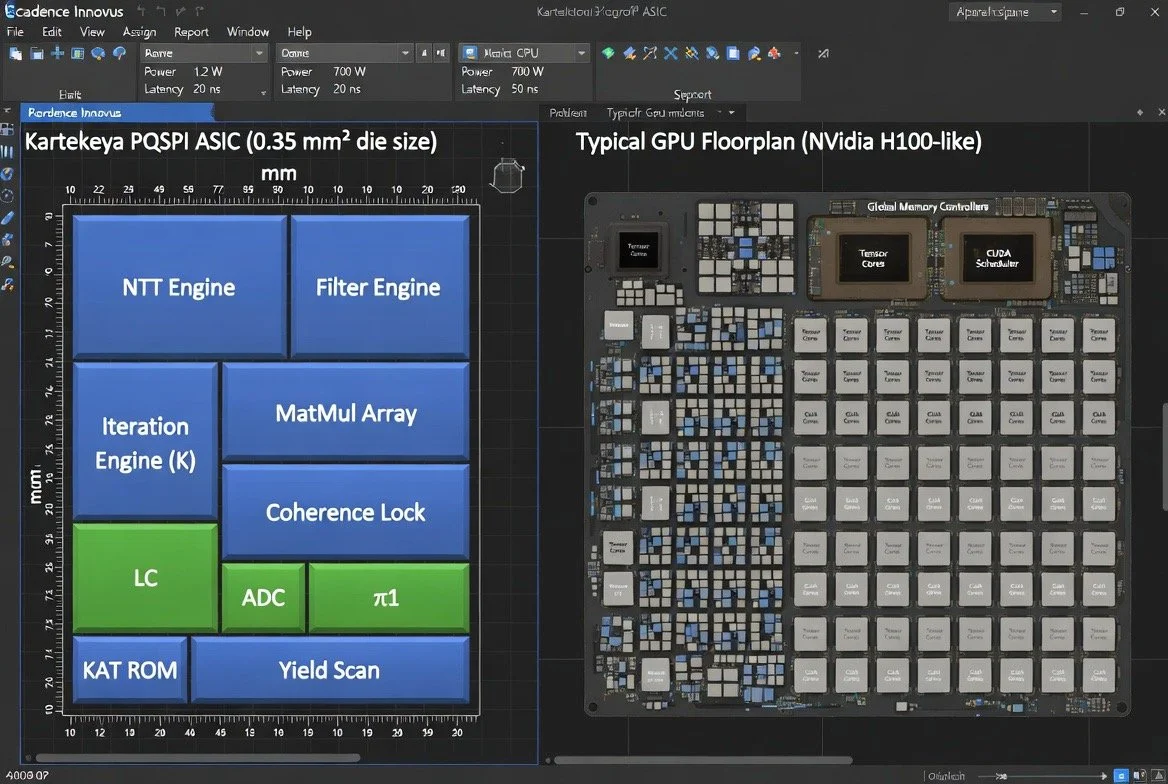Click the save disk icon in toolbar
The width and height of the screenshot is (1168, 784).
pos(36,54)
